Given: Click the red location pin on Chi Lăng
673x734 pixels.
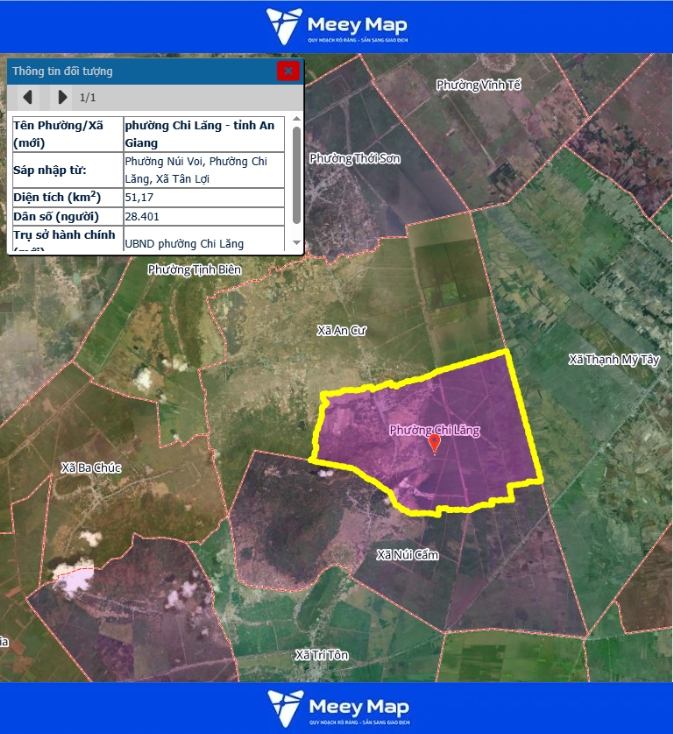Looking at the screenshot, I should (x=434, y=444).
